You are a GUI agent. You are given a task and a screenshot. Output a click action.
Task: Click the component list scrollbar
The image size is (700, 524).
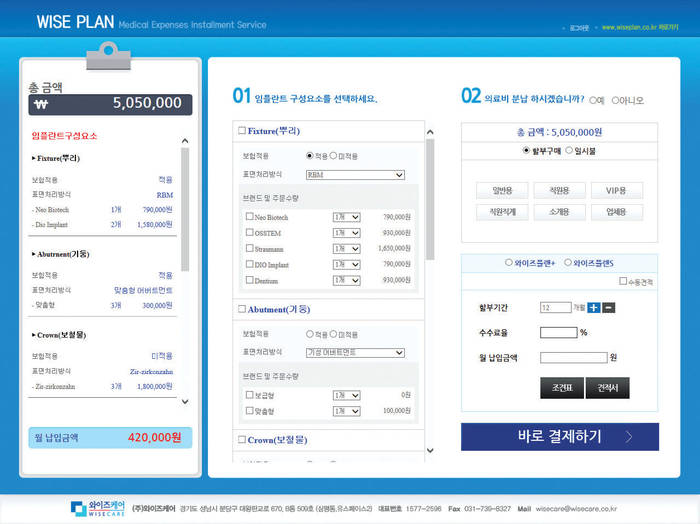pyautogui.click(x=184, y=210)
